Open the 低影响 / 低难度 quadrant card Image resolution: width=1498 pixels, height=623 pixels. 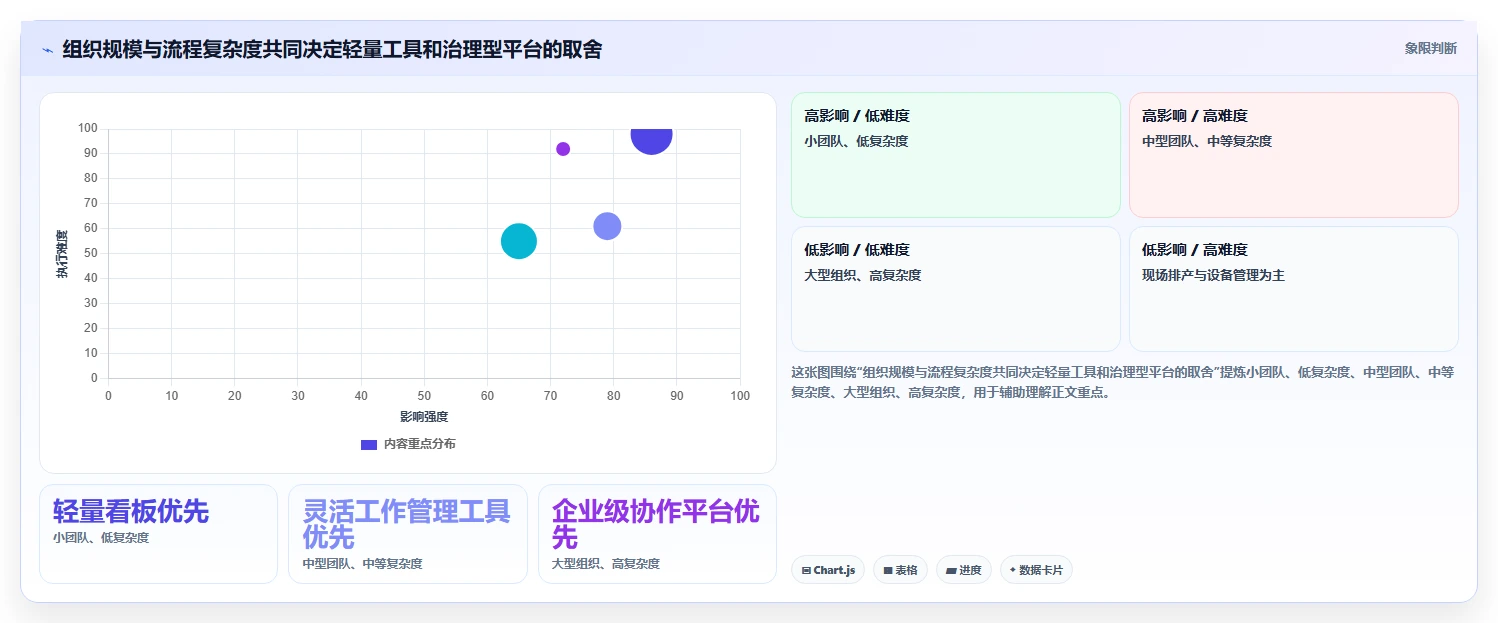click(x=955, y=289)
